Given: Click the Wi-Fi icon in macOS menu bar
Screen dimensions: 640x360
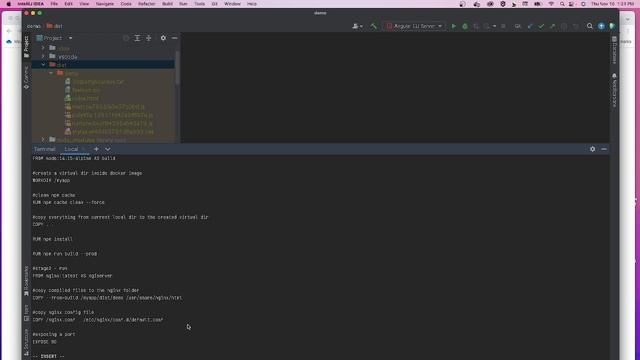Looking at the screenshot, I should pos(551,4).
